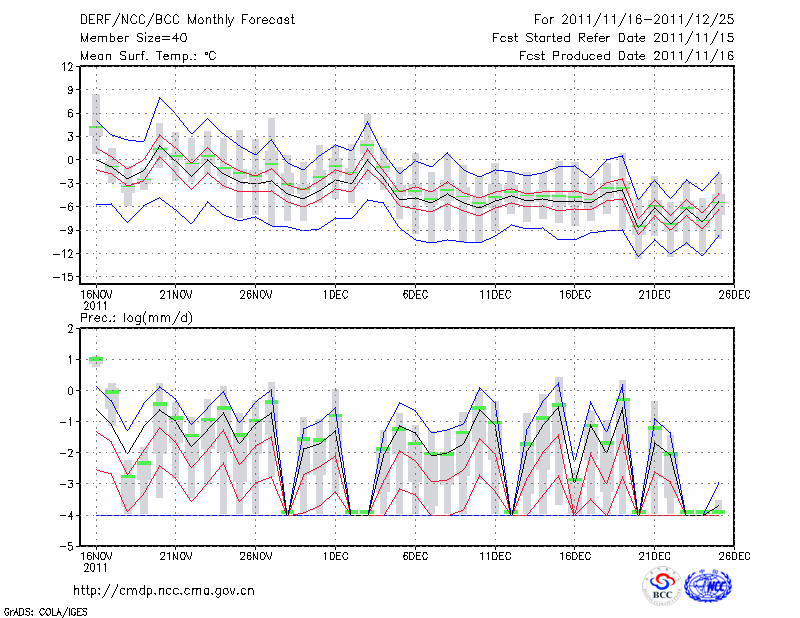Click the -15 tick on the temperature y-axis

point(63,277)
